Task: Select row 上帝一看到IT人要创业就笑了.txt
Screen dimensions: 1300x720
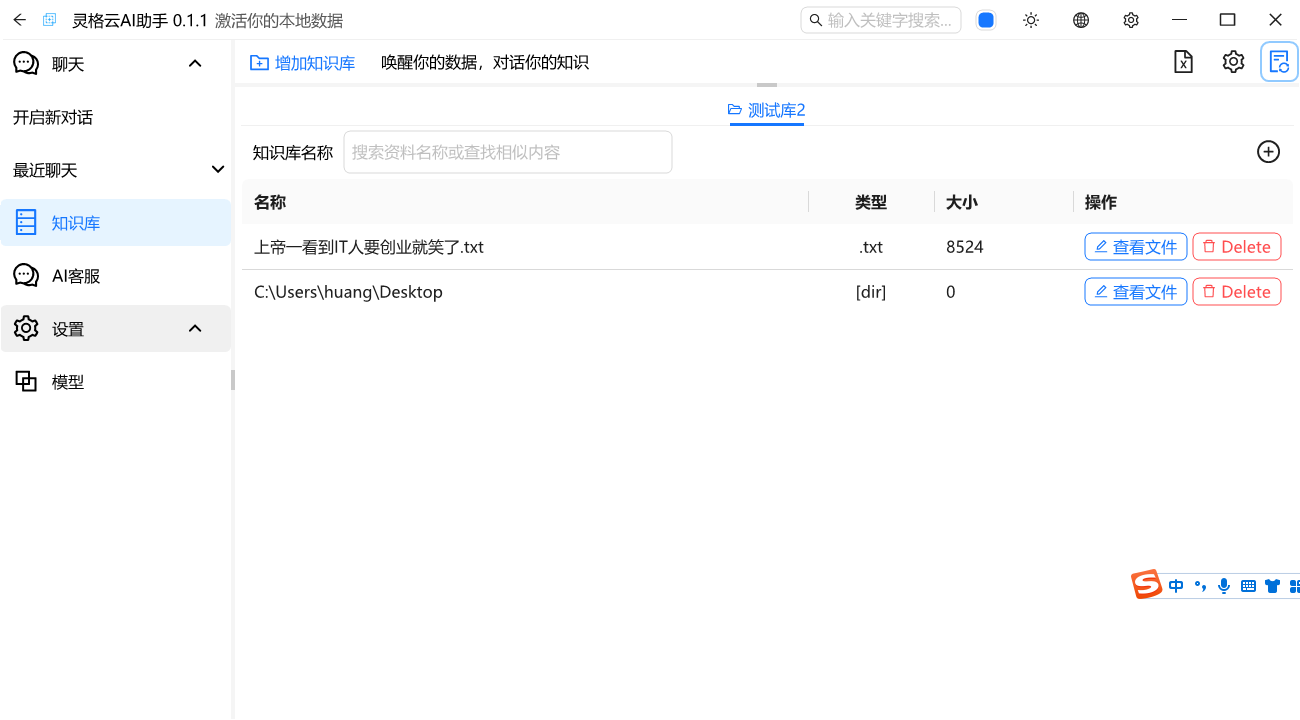Action: [x=767, y=247]
